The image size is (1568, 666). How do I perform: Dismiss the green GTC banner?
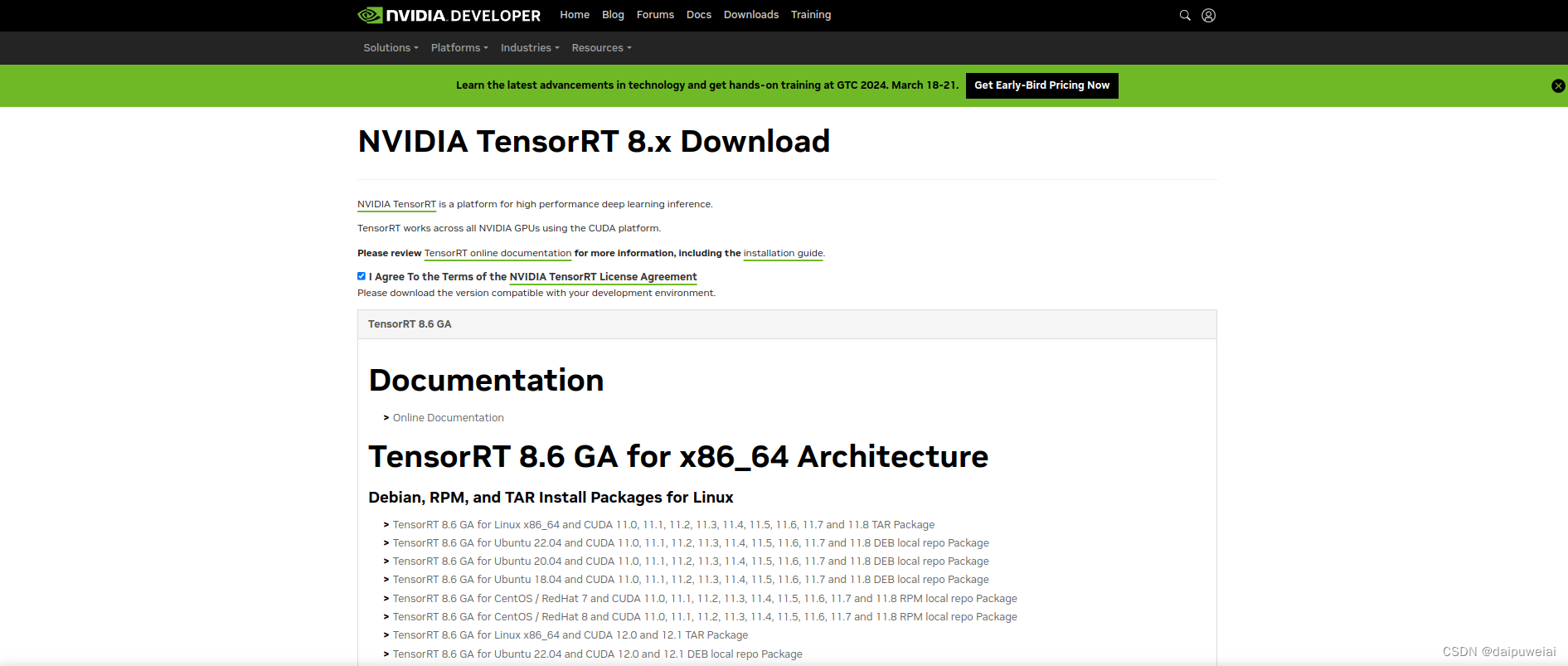click(x=1558, y=85)
